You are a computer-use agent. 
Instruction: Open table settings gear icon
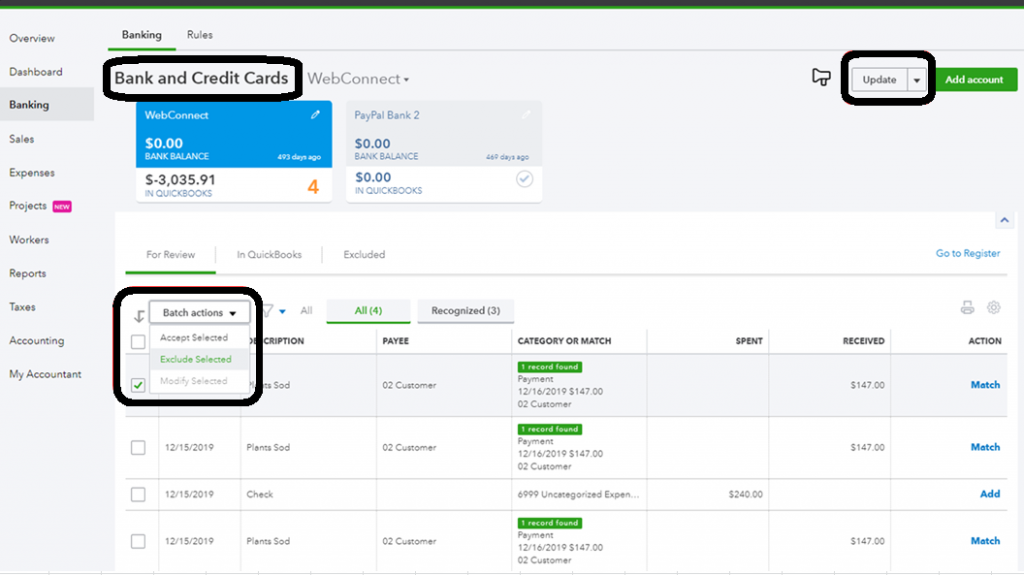pos(993,307)
